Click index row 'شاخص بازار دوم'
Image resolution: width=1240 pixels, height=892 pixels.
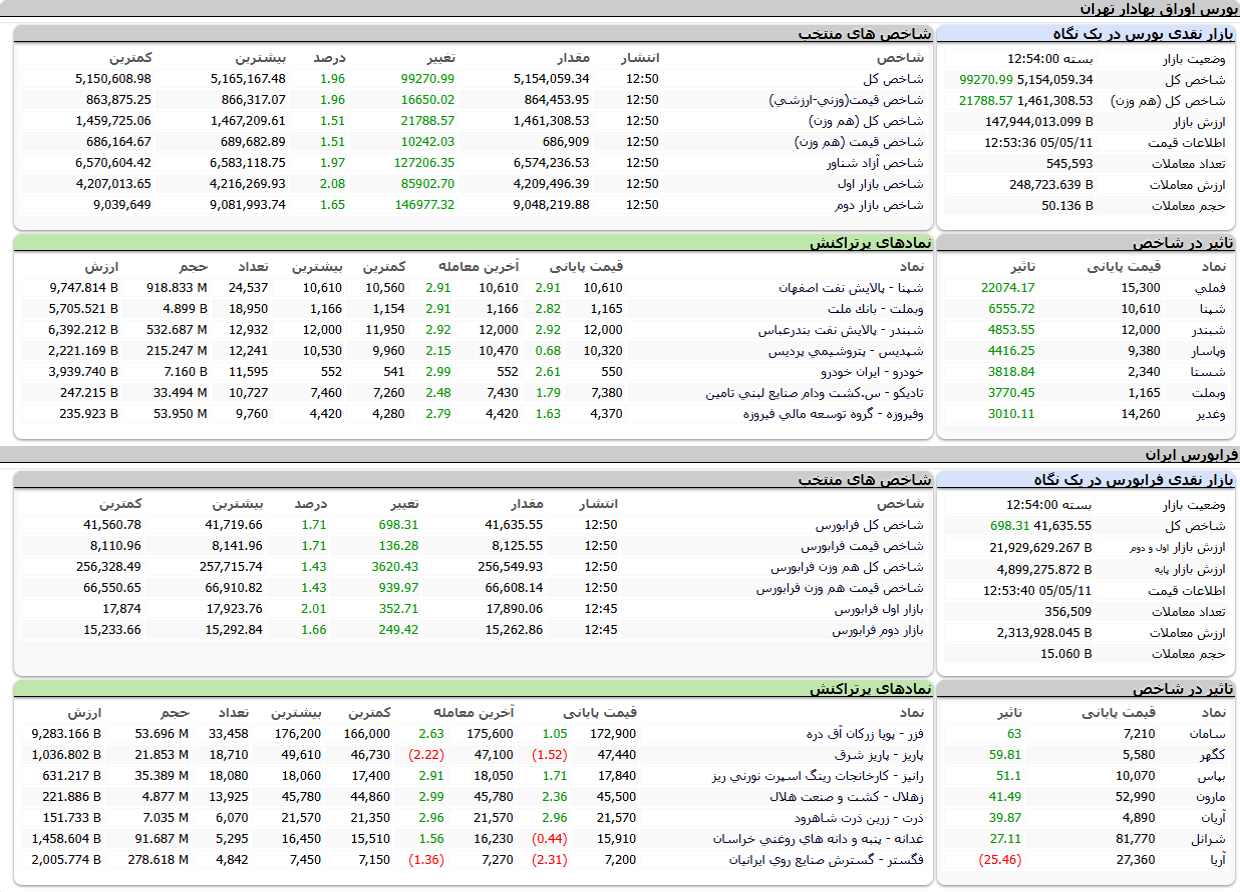click(880, 205)
